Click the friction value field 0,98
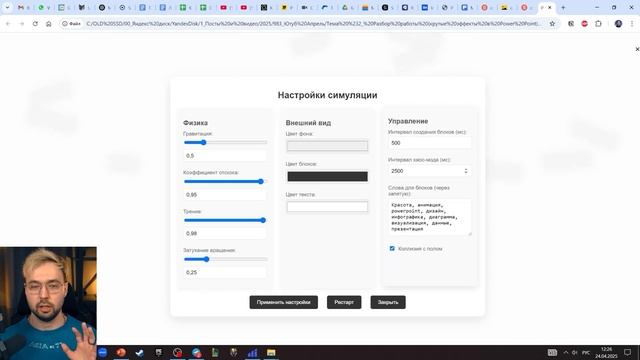This screenshot has width=640, height=360. pos(225,233)
